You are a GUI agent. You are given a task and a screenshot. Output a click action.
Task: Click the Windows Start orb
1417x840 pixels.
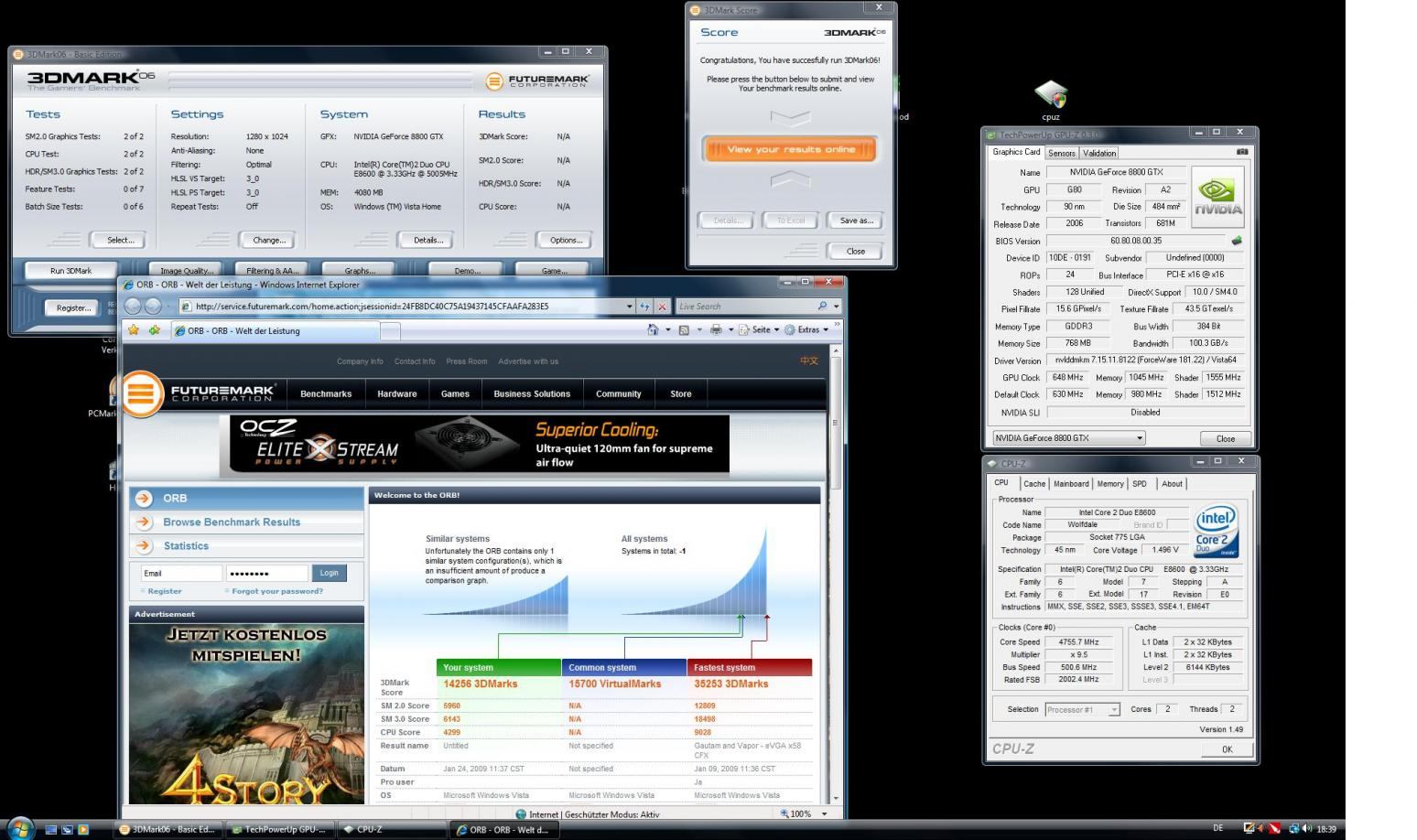click(20, 828)
